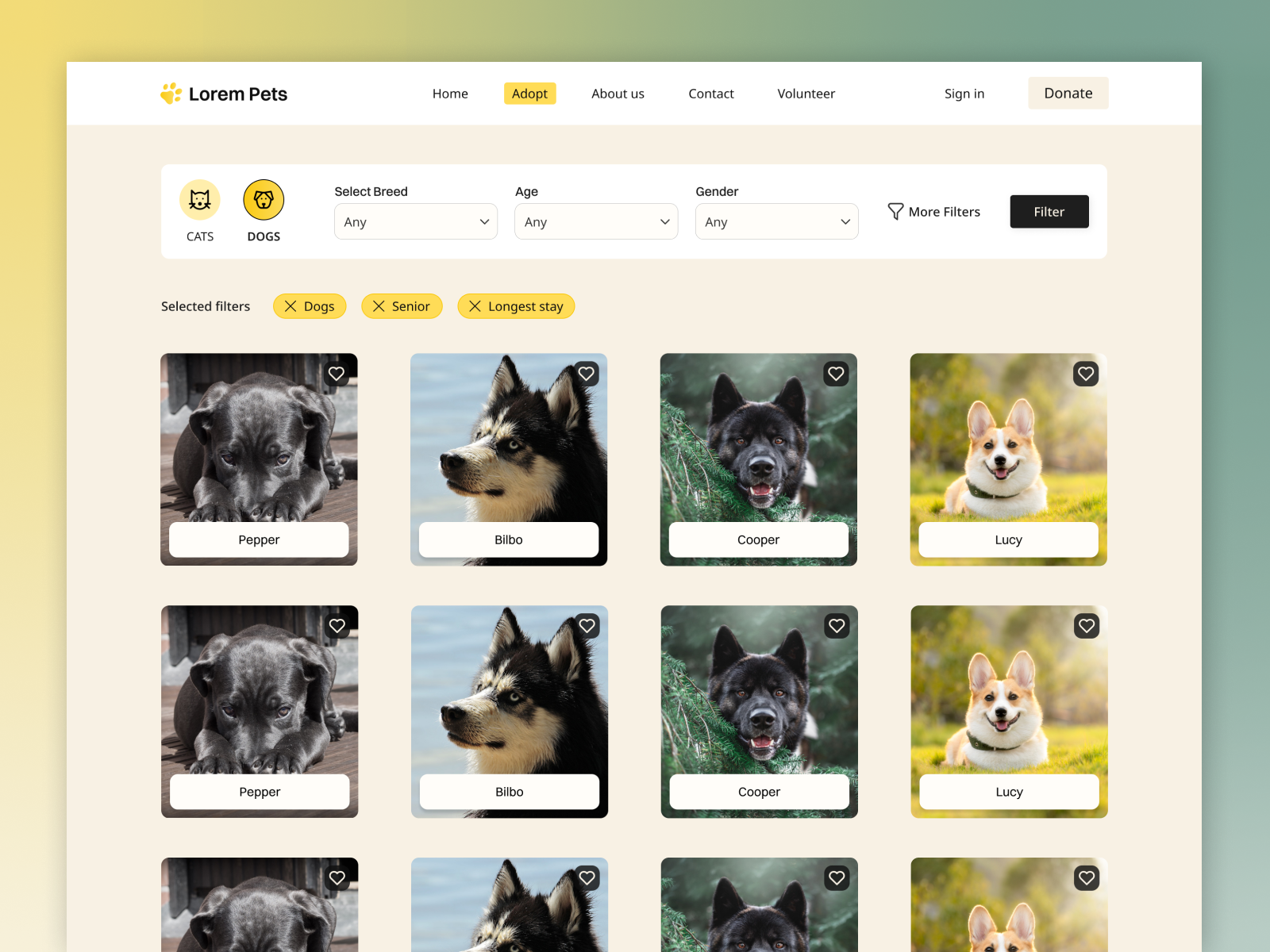Favorite Pepper using the heart icon
The image size is (1270, 952).
(x=337, y=374)
